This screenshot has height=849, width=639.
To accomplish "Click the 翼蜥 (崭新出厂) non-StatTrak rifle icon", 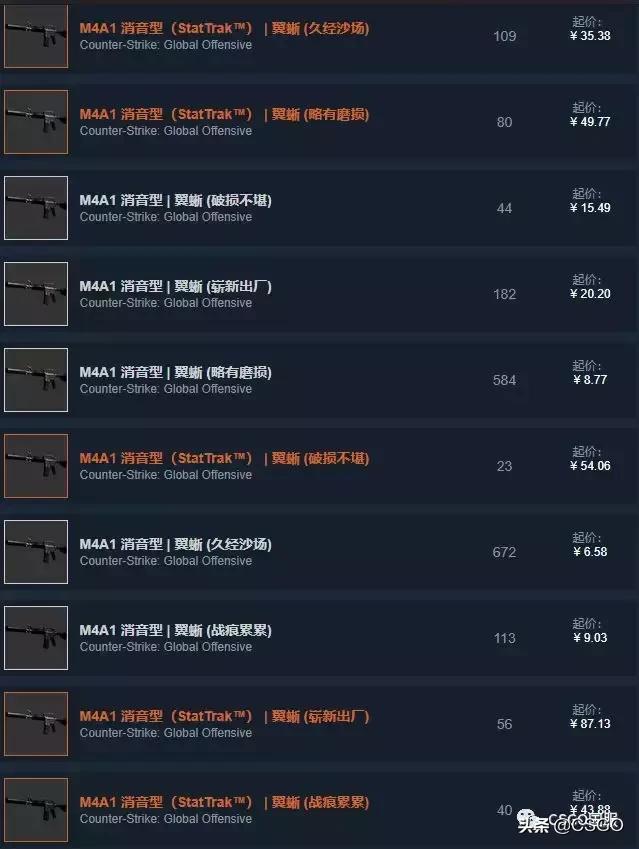I will click(36, 294).
